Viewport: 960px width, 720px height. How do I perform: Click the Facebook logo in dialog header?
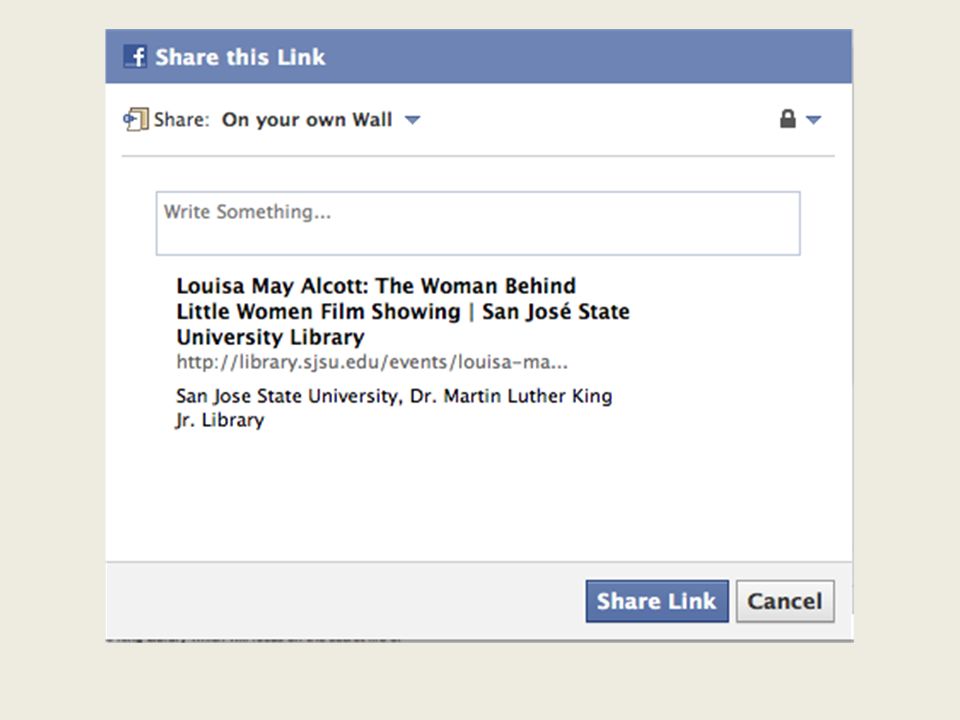click(x=135, y=56)
